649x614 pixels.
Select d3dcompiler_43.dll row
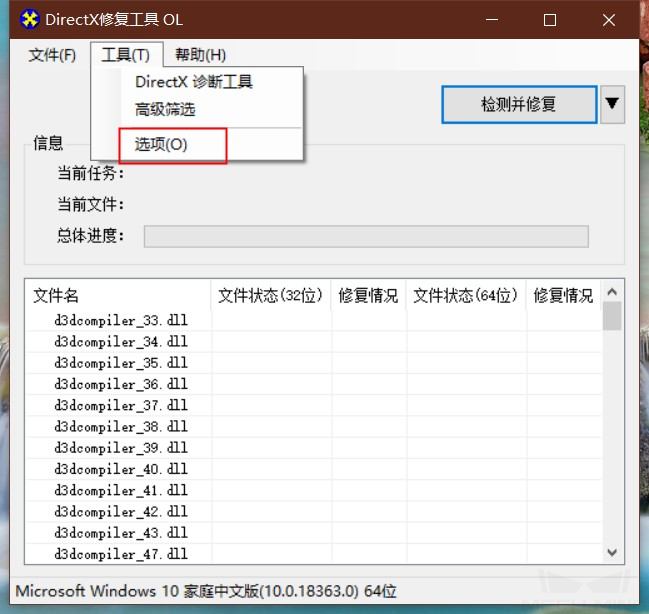(313, 533)
